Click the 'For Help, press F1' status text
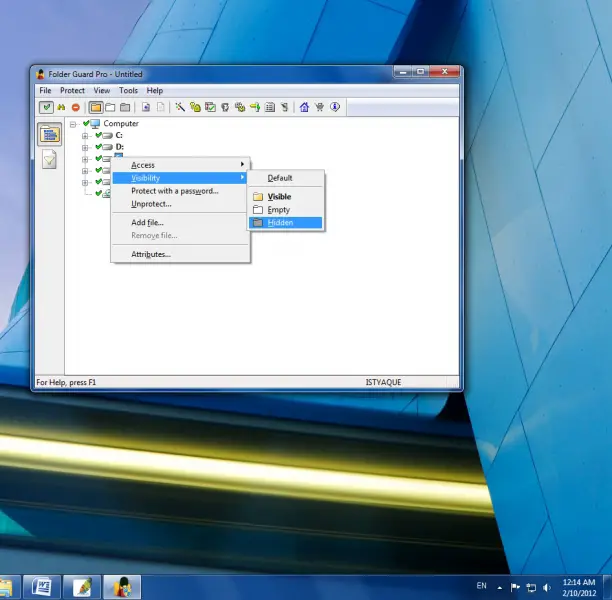Image resolution: width=612 pixels, height=600 pixels. [x=66, y=382]
